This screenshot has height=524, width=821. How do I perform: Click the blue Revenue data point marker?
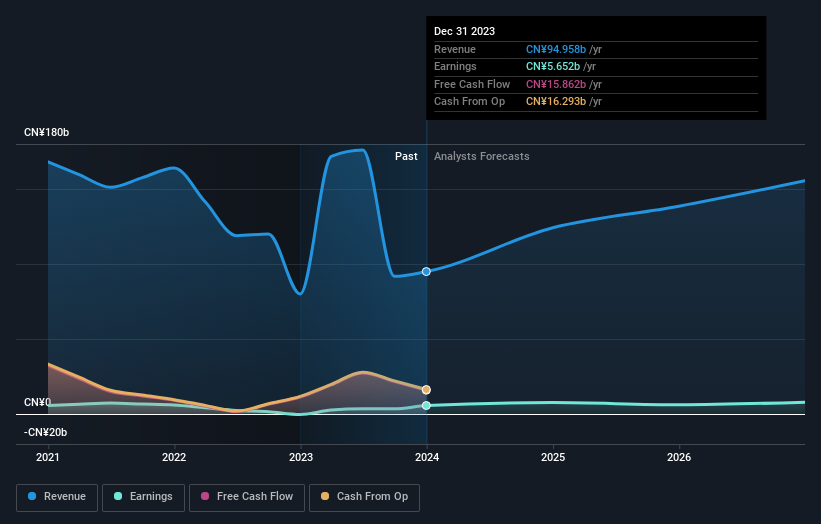(426, 271)
